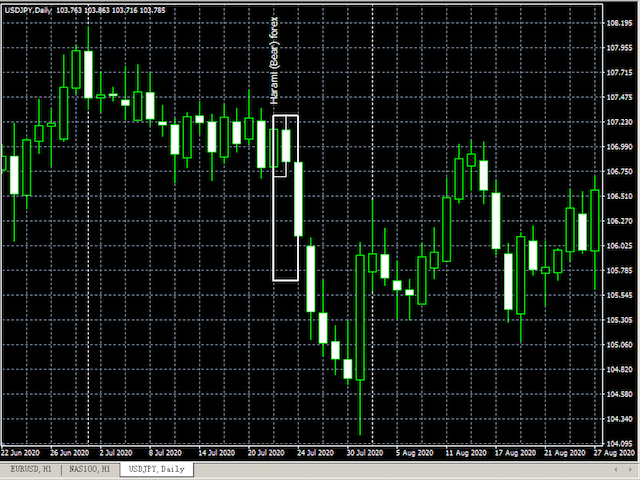Click the 30 Jul 2020 date label
640x480 pixels.
pos(365,453)
